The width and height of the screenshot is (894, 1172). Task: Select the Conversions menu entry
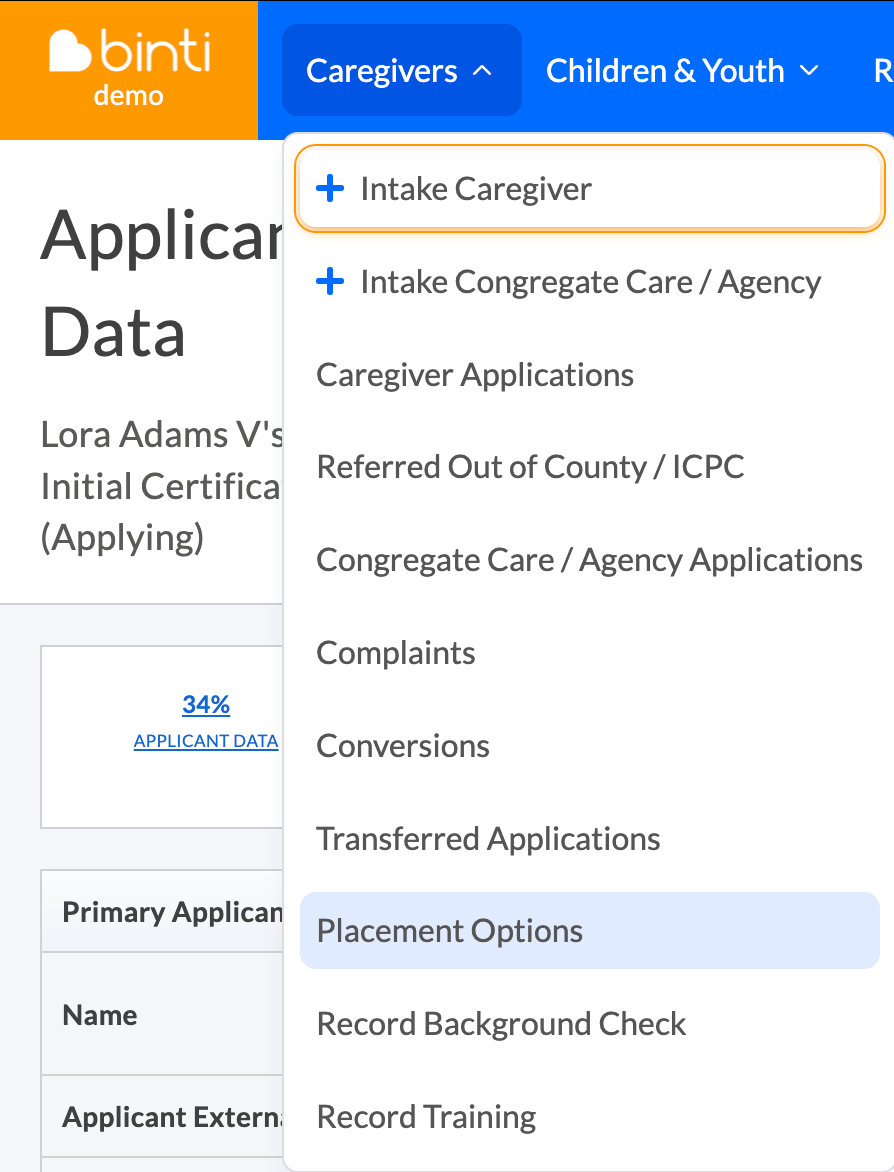tap(403, 746)
